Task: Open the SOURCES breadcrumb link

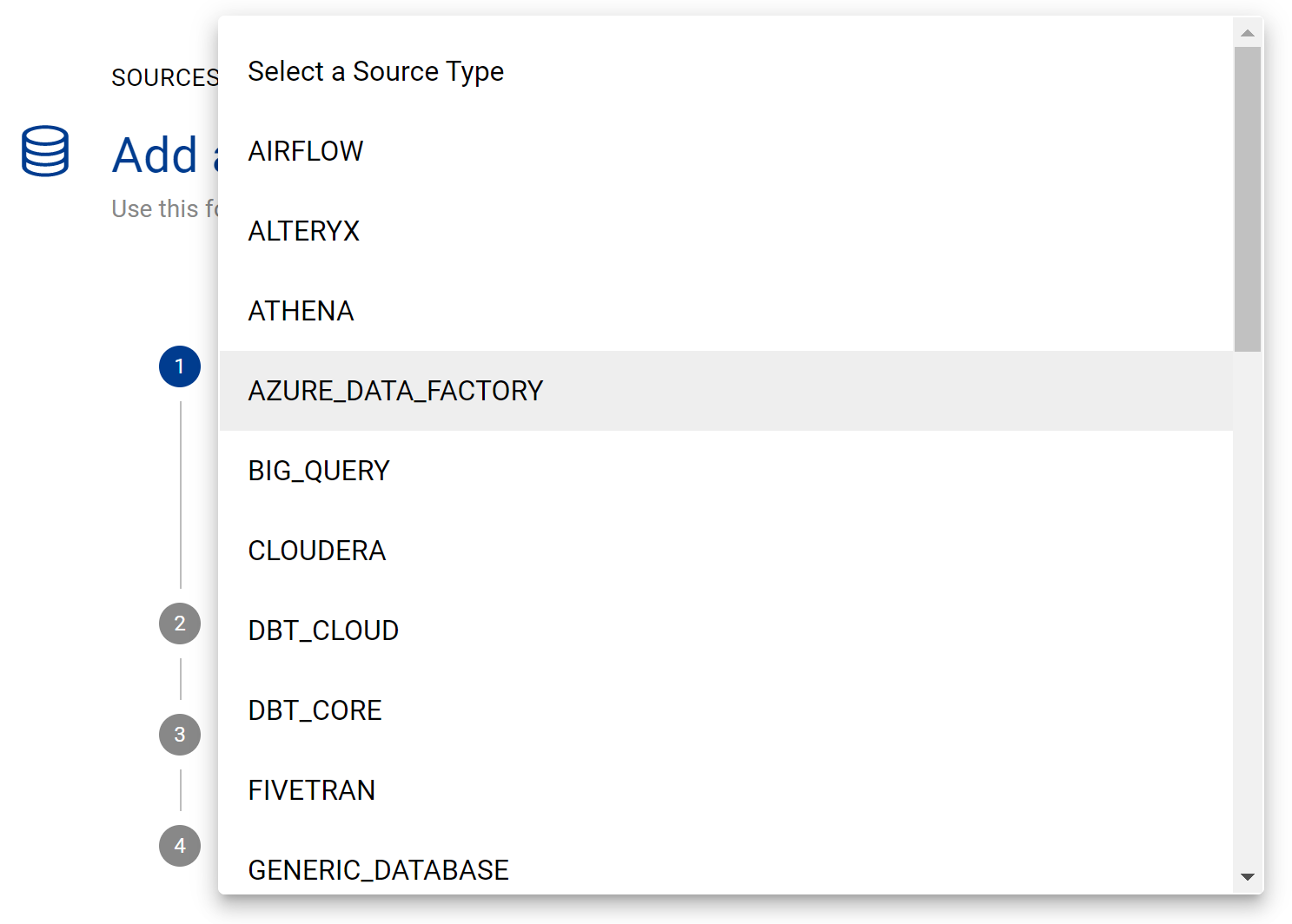Action: [x=166, y=77]
